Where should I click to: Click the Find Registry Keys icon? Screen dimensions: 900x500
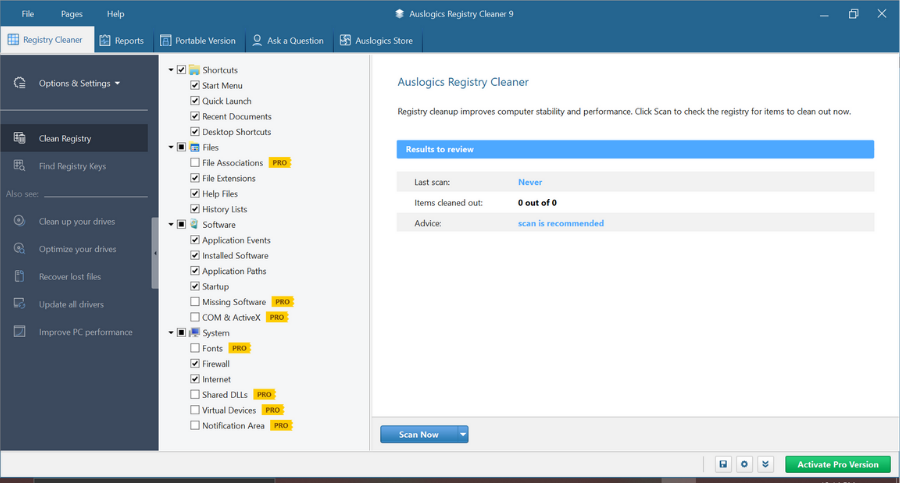point(20,166)
